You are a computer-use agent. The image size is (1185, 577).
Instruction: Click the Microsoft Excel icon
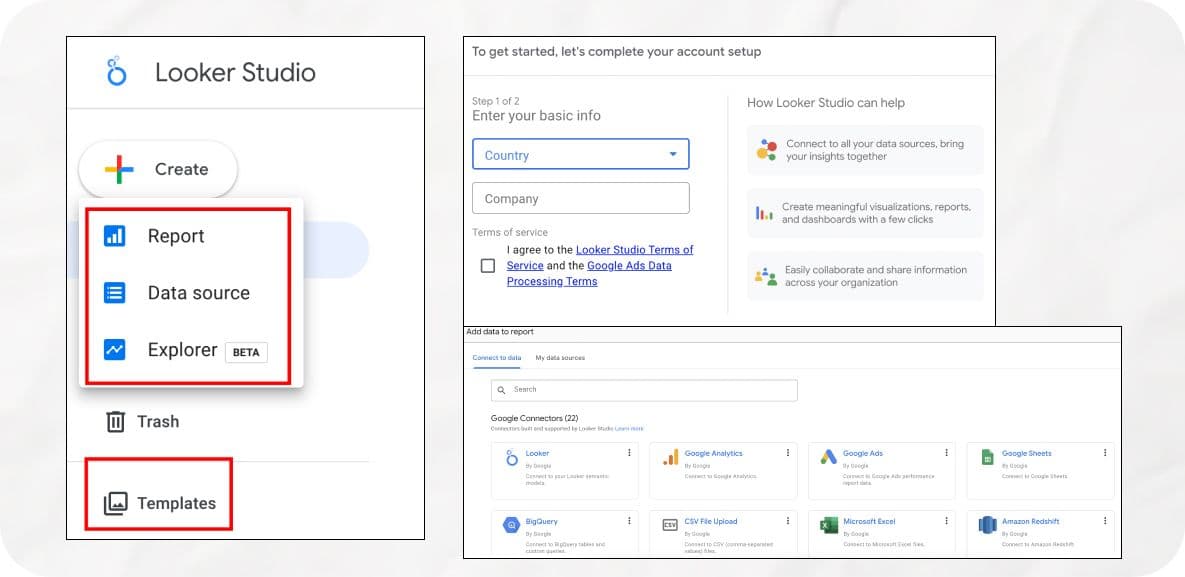828,525
